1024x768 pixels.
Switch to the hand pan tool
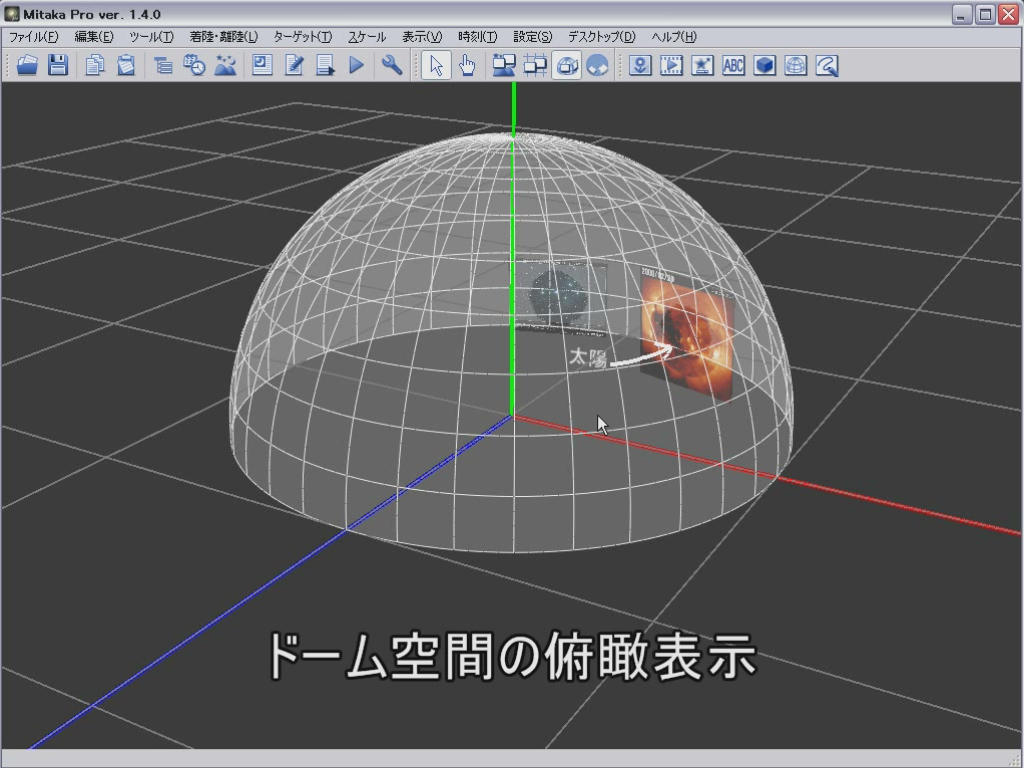tap(468, 65)
